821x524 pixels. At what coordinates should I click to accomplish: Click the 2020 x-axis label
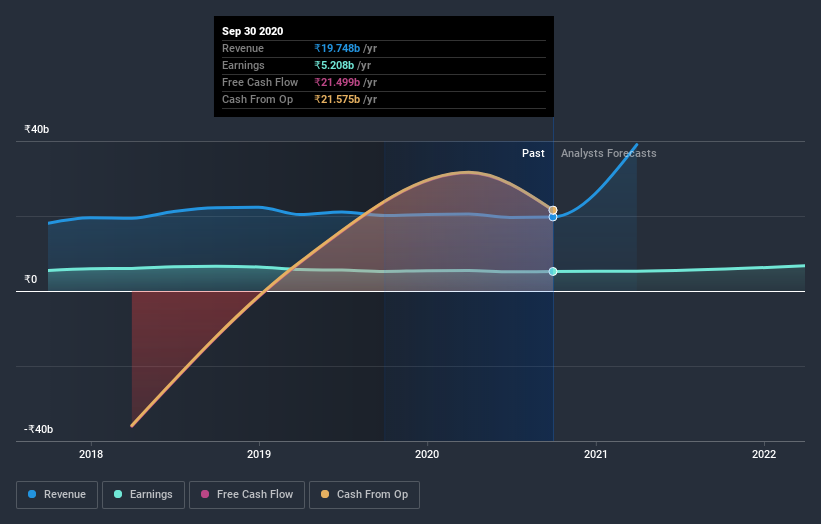[x=427, y=454]
